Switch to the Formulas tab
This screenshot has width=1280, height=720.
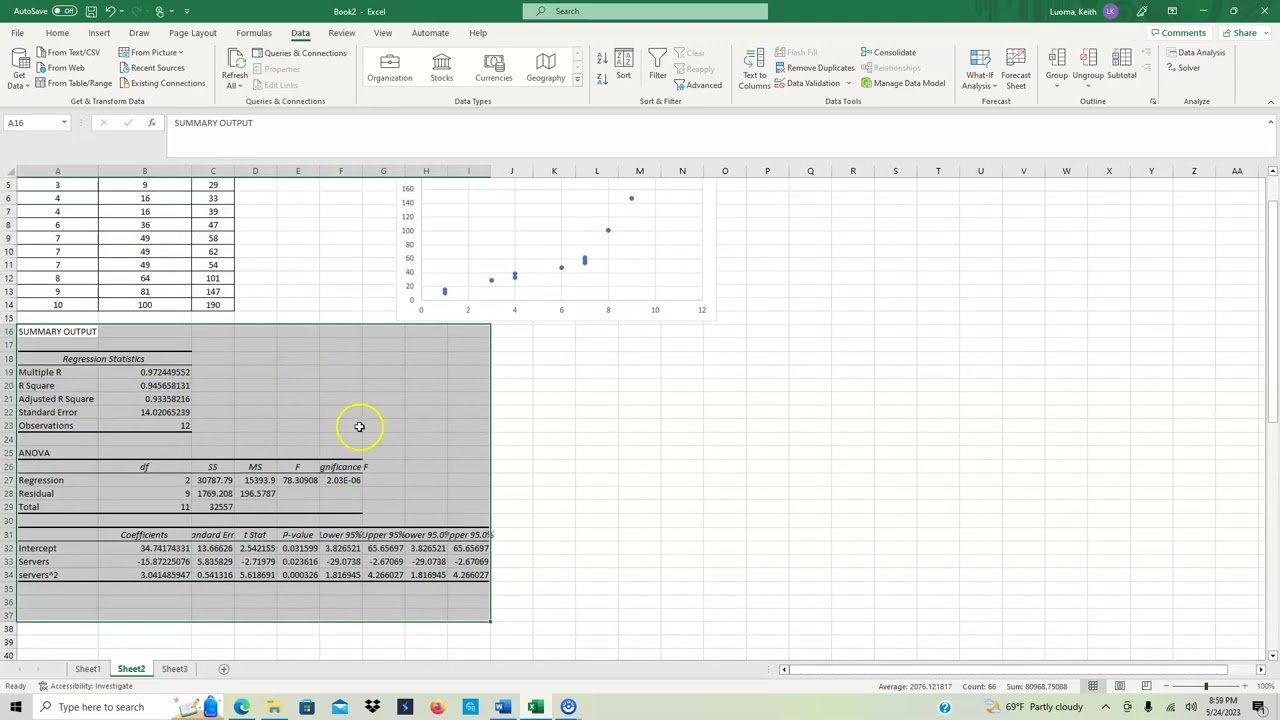[254, 33]
